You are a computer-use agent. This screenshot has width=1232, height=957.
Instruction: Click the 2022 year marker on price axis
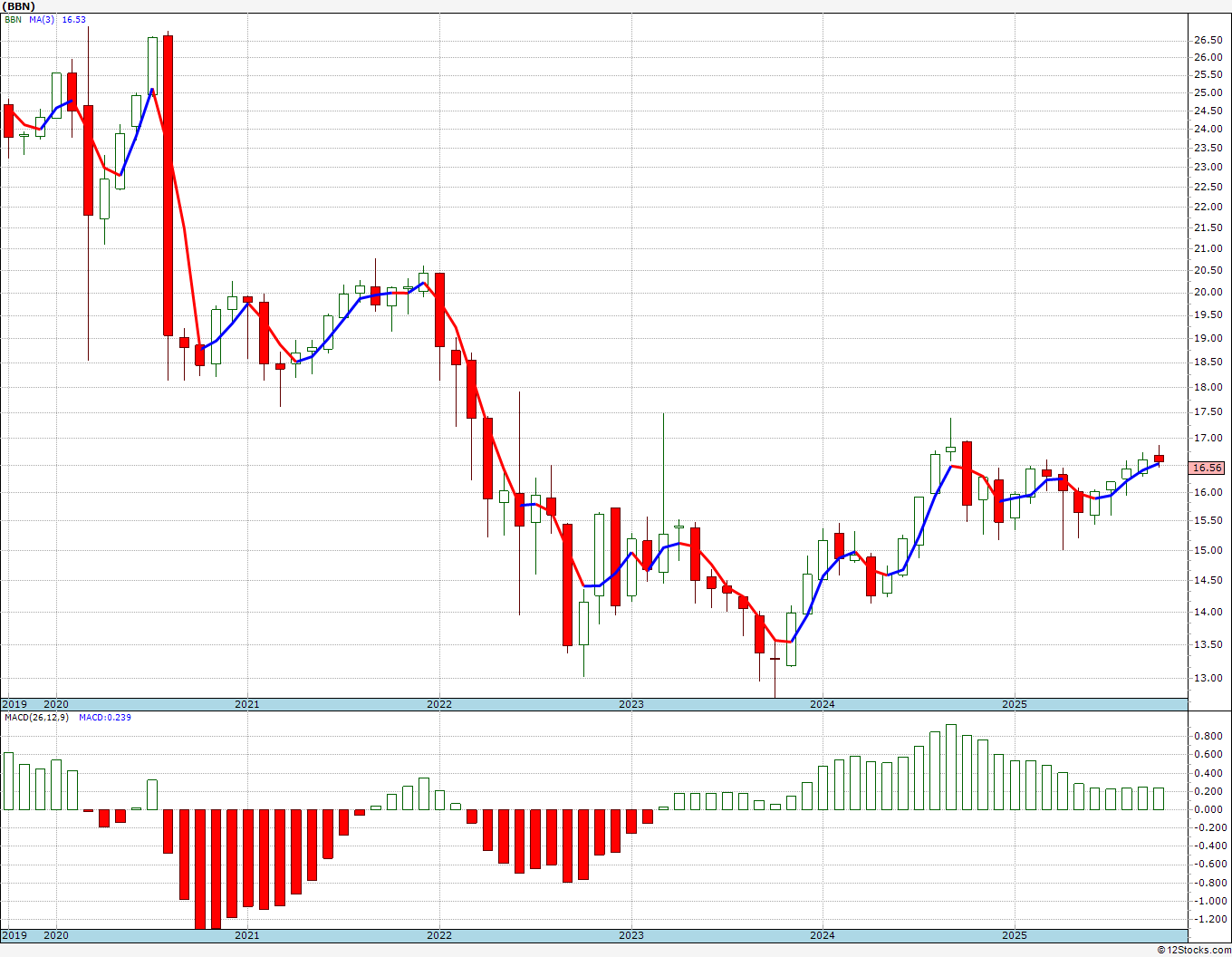(x=439, y=704)
